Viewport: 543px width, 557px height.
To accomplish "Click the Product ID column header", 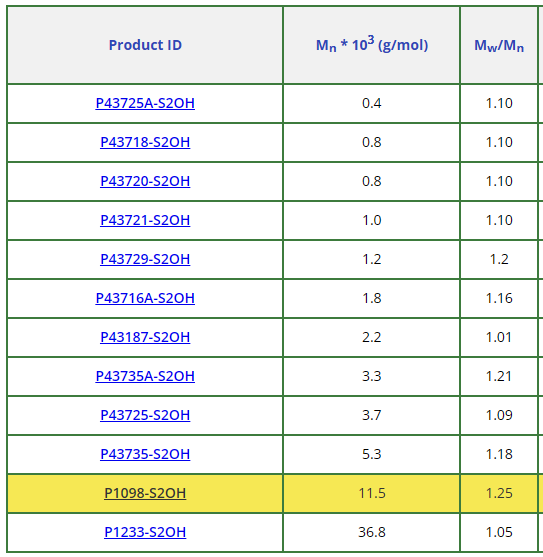I will click(x=145, y=45).
